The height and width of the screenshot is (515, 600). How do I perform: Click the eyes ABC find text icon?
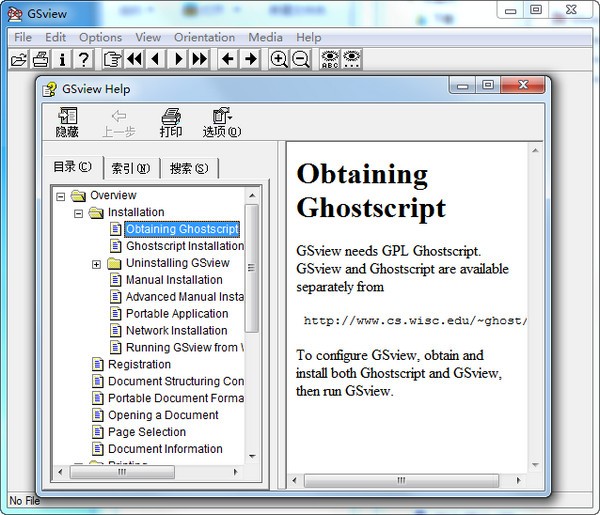[x=331, y=60]
